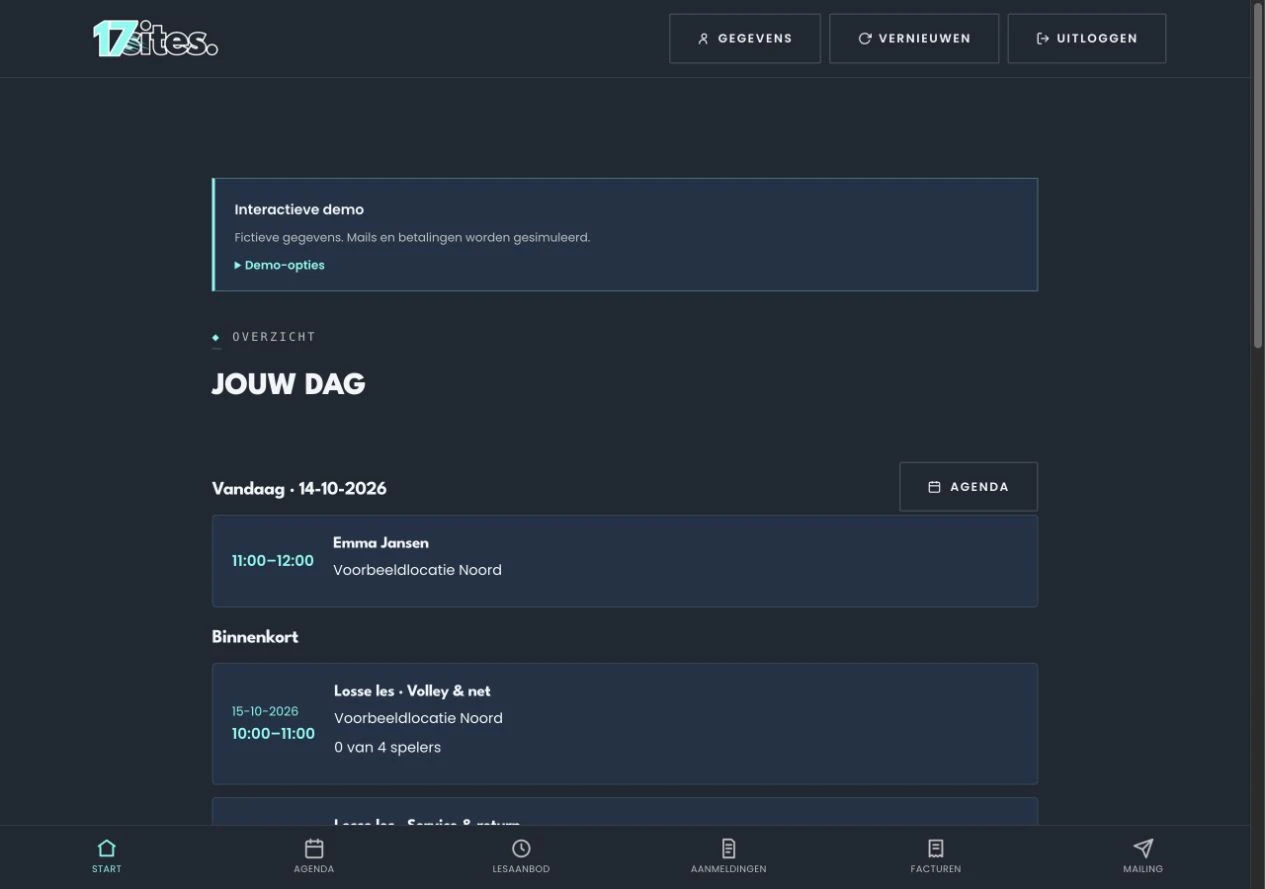Viewport: 1265px width, 889px height.
Task: Expand the Demo-opties disclosure
Action: point(279,265)
